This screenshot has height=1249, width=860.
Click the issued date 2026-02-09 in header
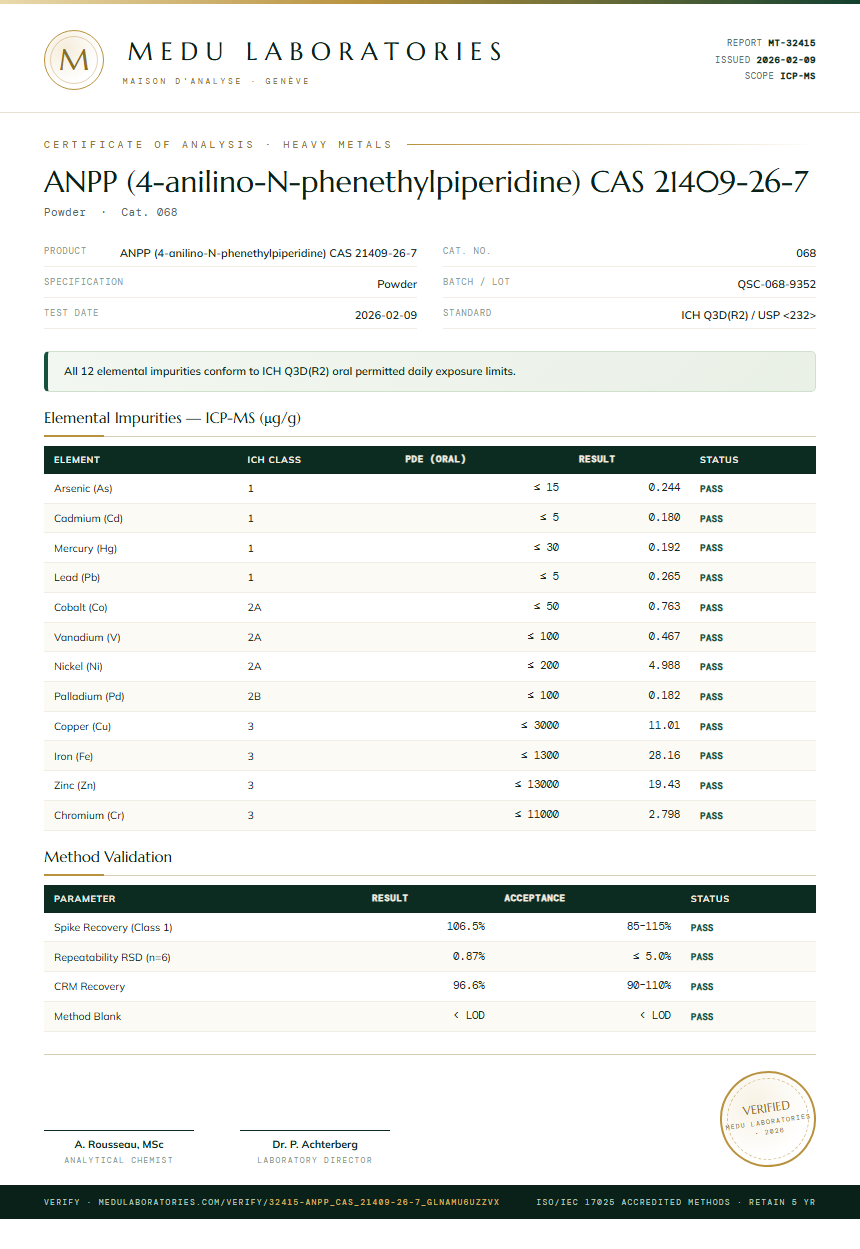click(x=785, y=60)
